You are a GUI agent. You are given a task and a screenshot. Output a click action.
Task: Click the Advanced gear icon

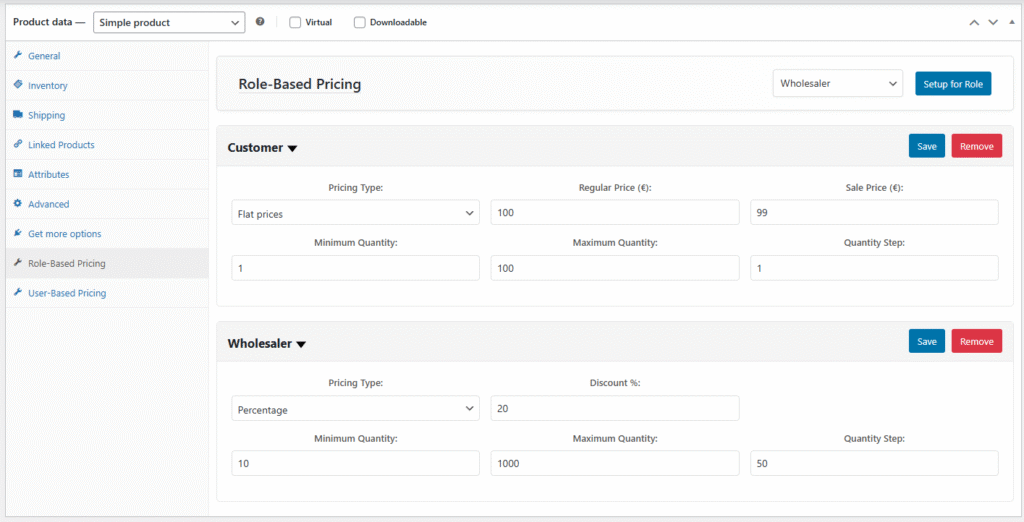(18, 204)
